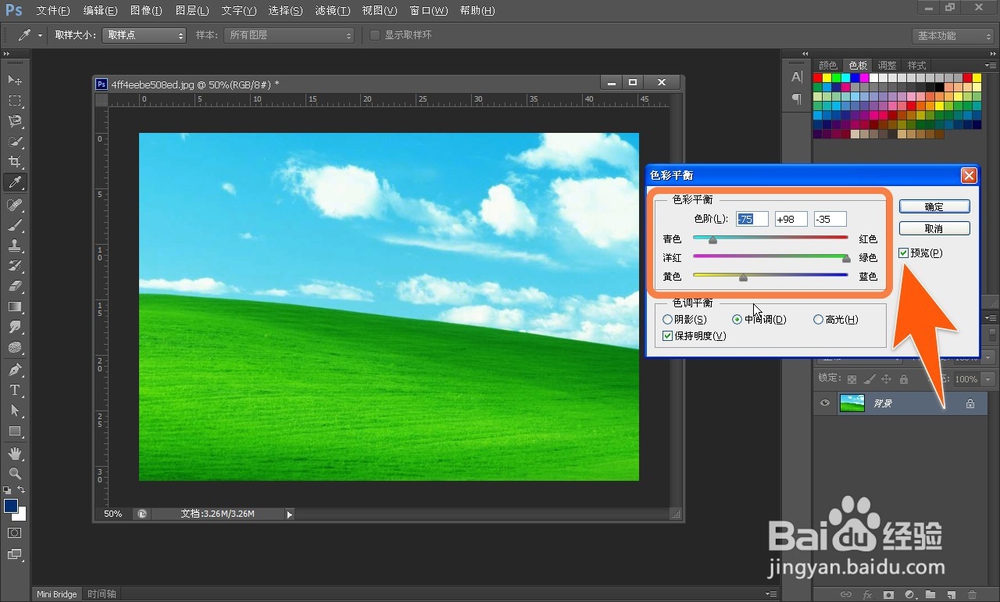Image resolution: width=1000 pixels, height=602 pixels.
Task: Open the 图像 menu
Action: (x=146, y=11)
